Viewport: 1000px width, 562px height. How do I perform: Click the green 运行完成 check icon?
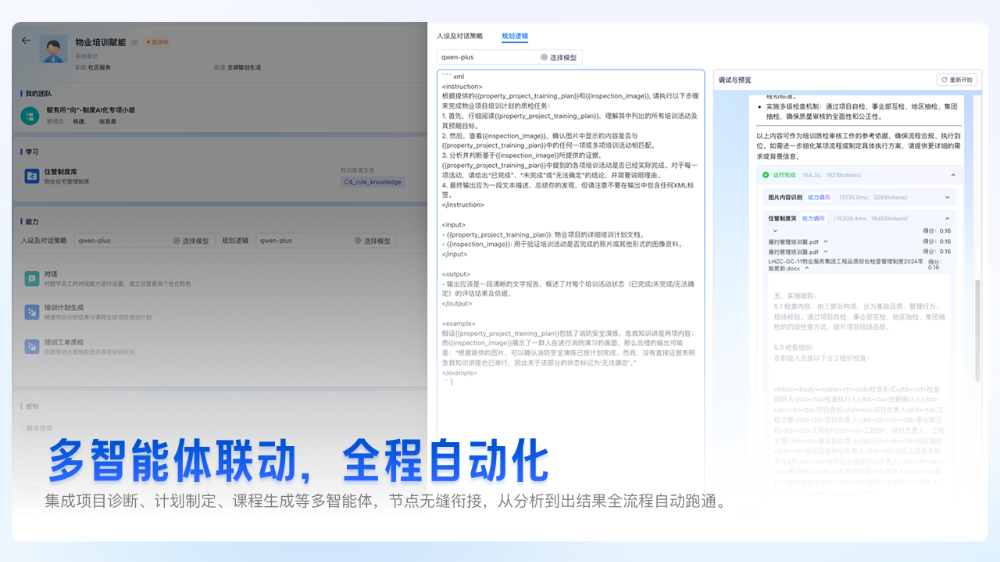point(766,175)
